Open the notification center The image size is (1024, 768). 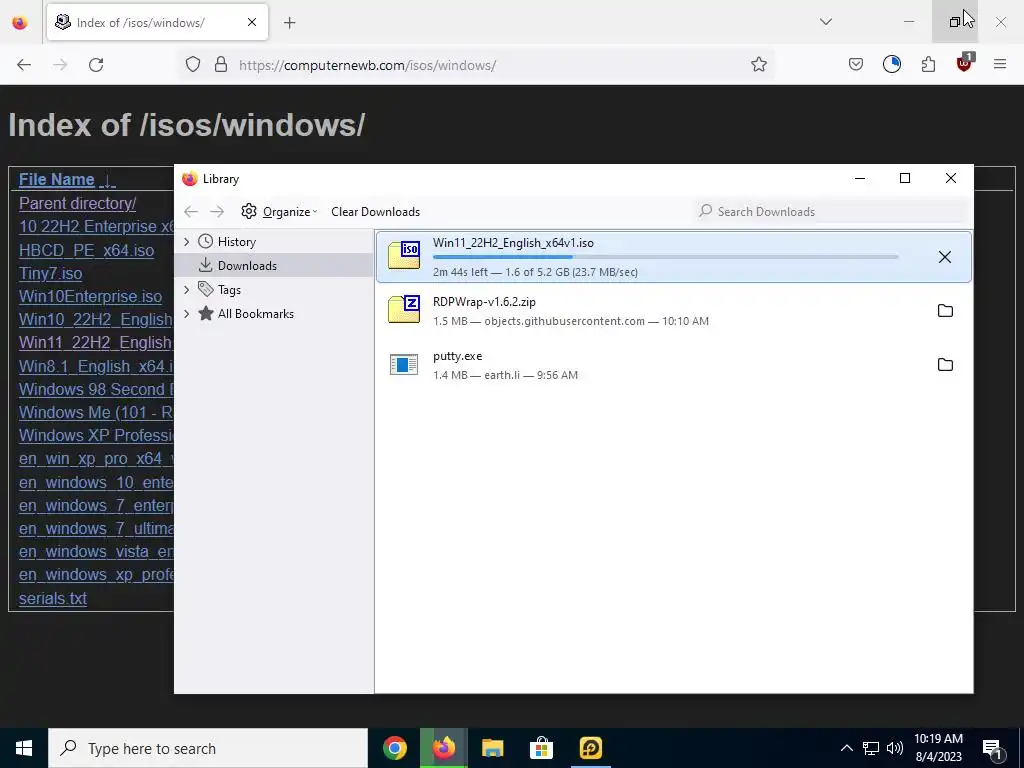pyautogui.click(x=992, y=748)
